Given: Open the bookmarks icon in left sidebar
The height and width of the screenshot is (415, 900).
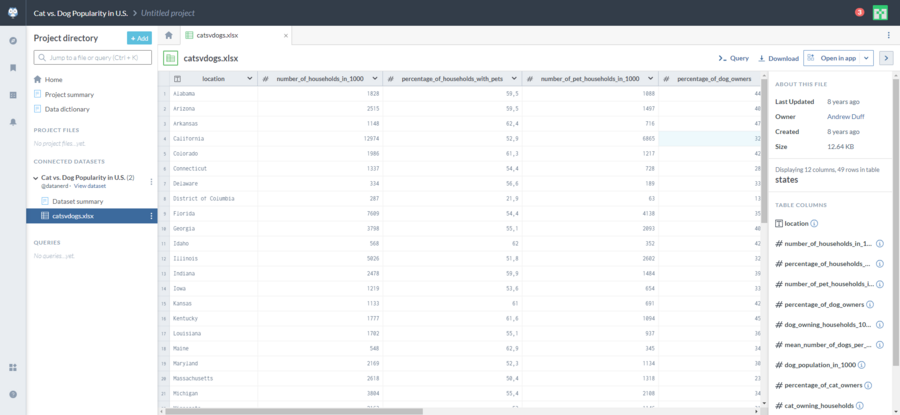Looking at the screenshot, I should click(x=13, y=68).
